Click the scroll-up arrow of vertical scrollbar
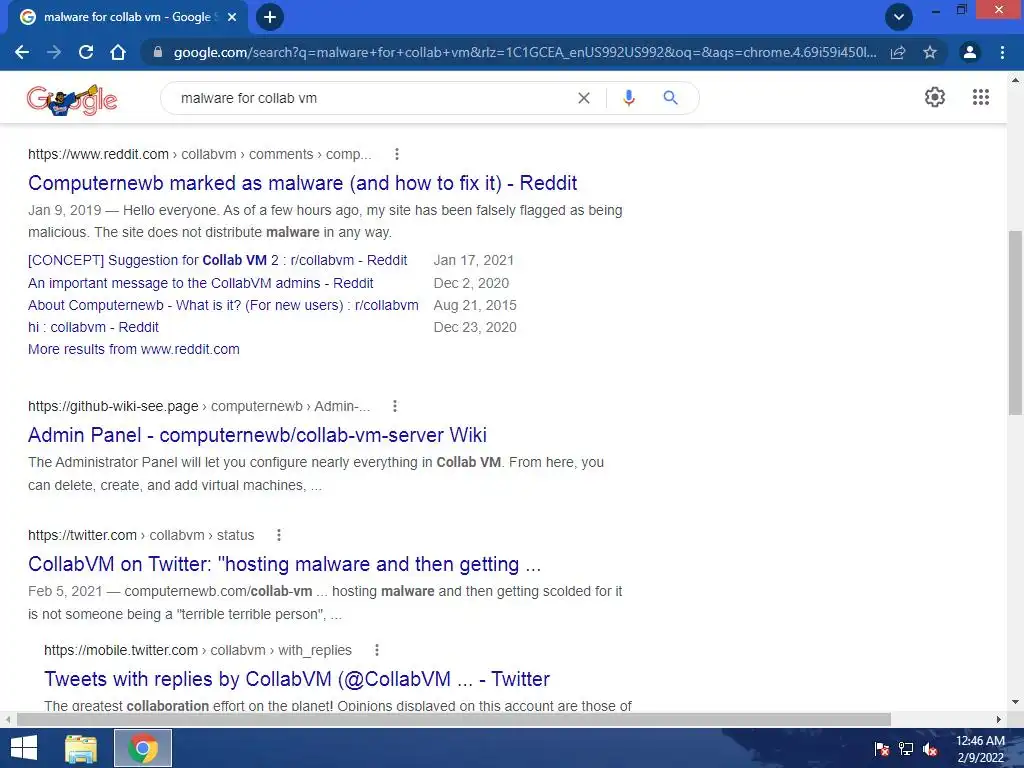Image resolution: width=1024 pixels, height=768 pixels. click(x=1016, y=80)
